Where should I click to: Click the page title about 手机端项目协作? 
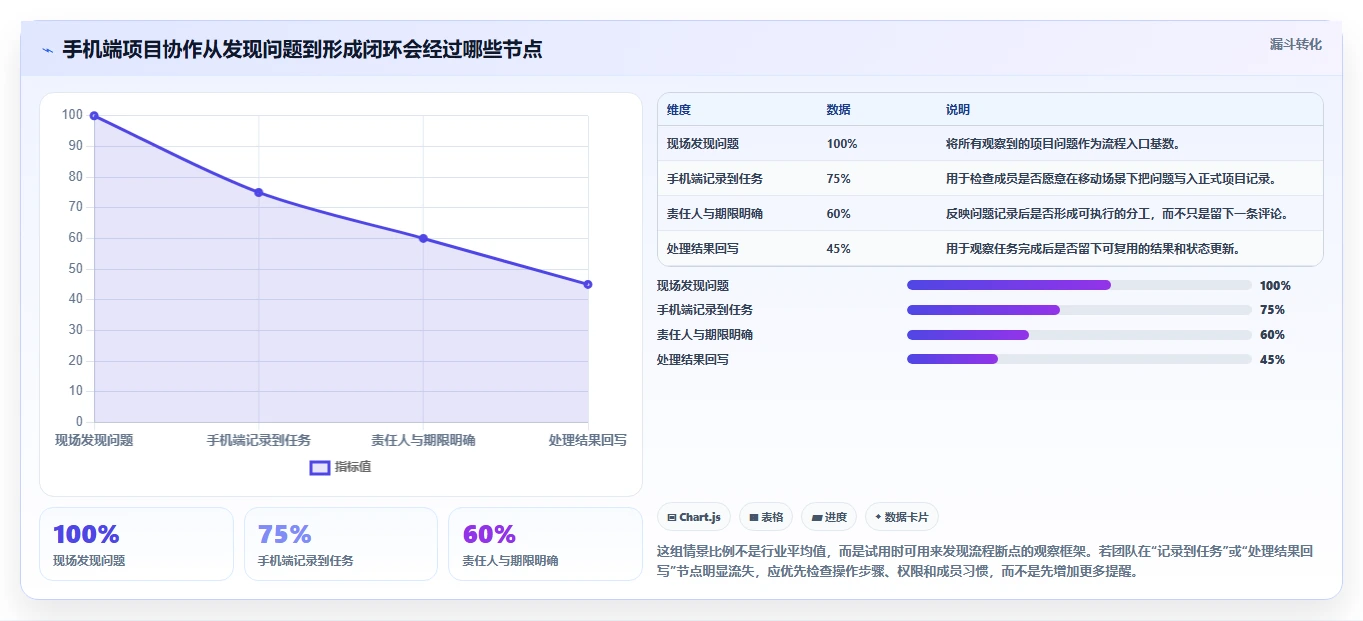(x=302, y=49)
